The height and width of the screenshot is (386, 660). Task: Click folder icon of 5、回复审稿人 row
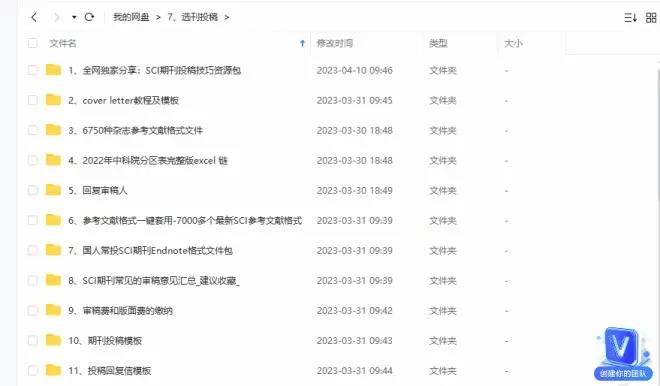pyautogui.click(x=53, y=190)
